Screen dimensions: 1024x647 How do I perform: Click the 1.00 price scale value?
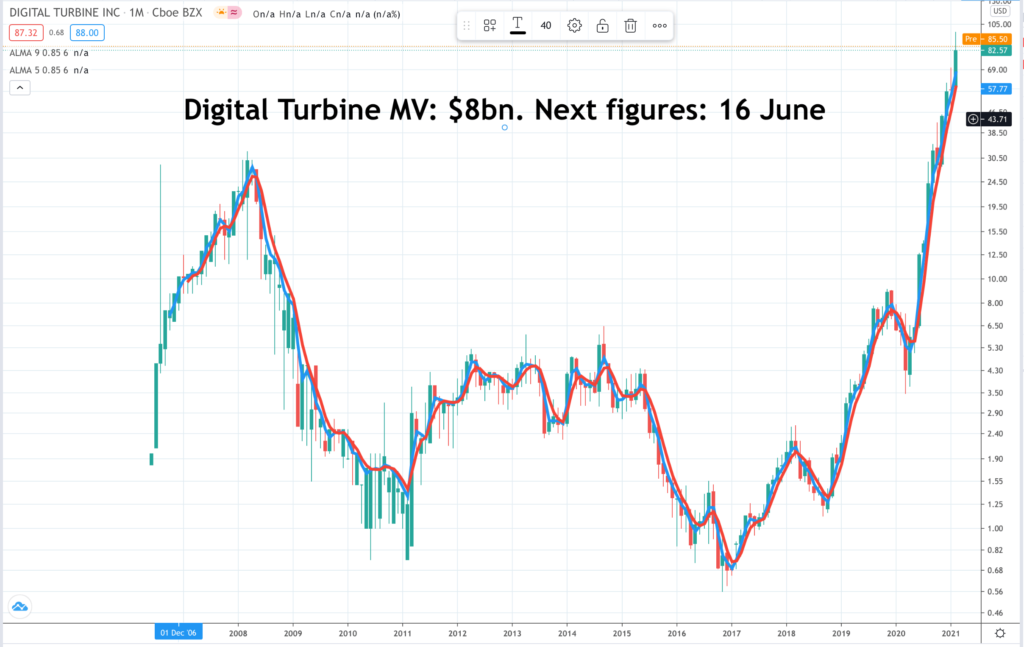coord(997,528)
